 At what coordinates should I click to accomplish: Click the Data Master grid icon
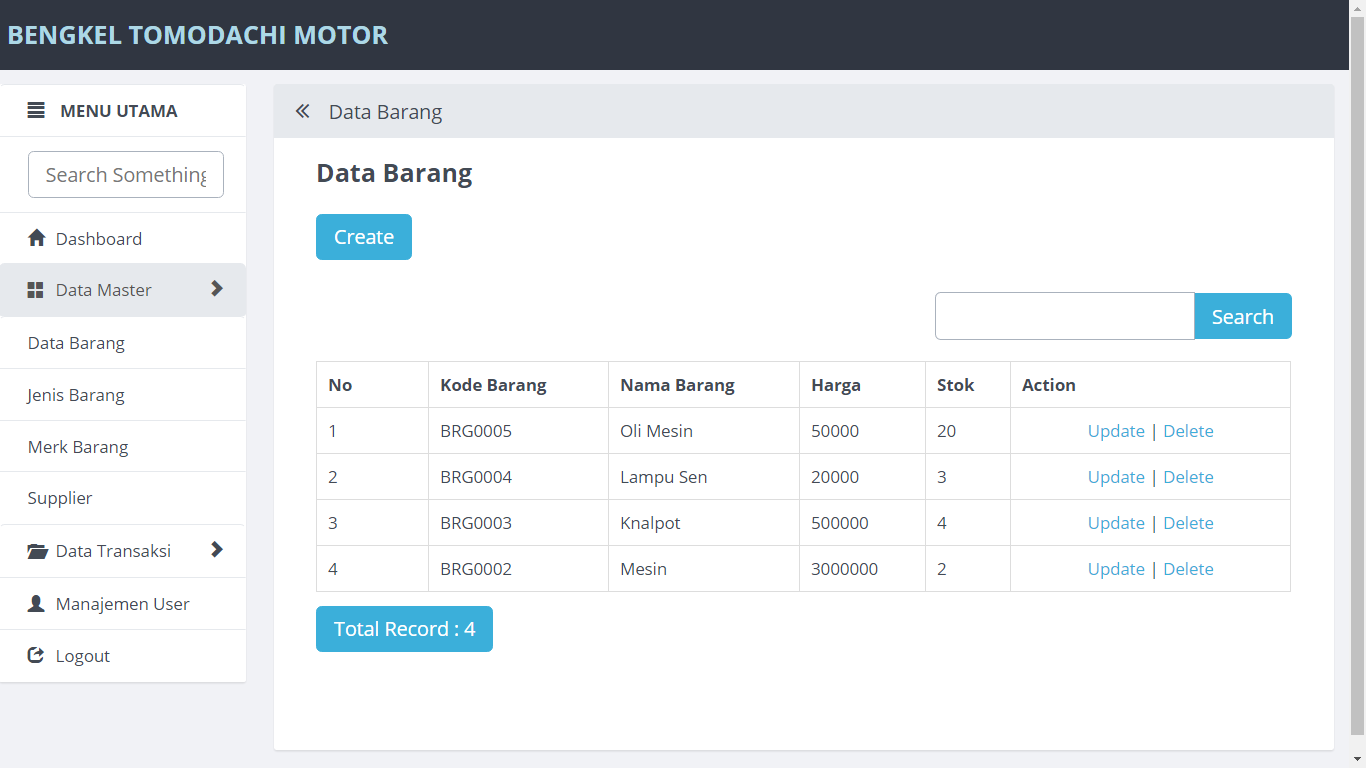tap(36, 290)
